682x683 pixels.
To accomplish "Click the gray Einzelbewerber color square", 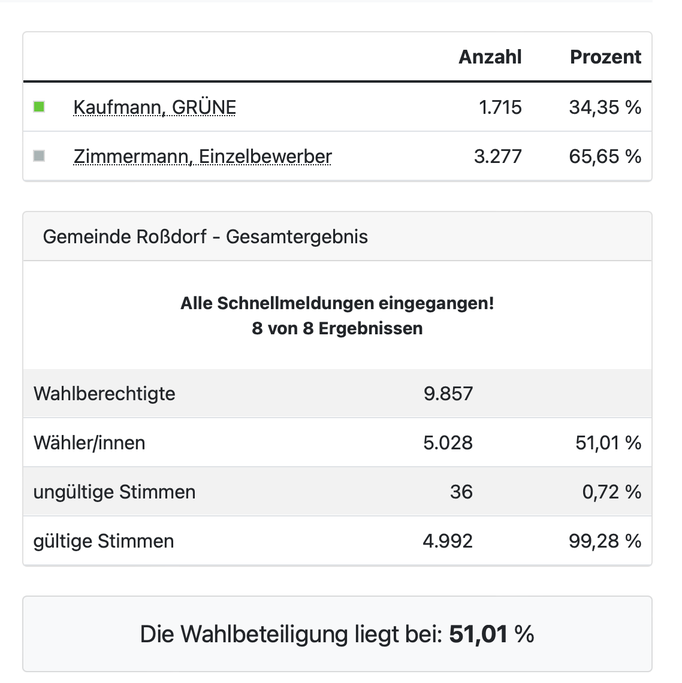I will tap(39, 156).
